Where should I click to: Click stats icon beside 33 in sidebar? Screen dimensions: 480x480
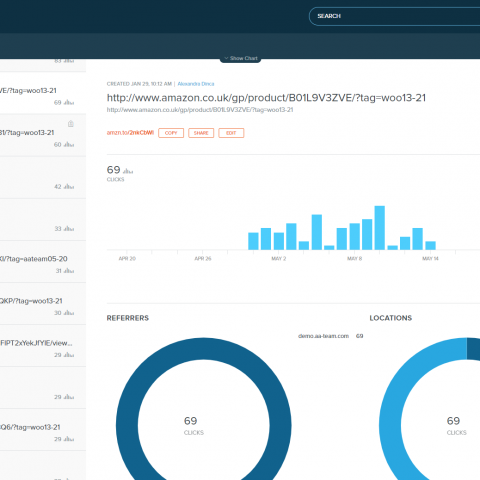[x=69, y=229]
